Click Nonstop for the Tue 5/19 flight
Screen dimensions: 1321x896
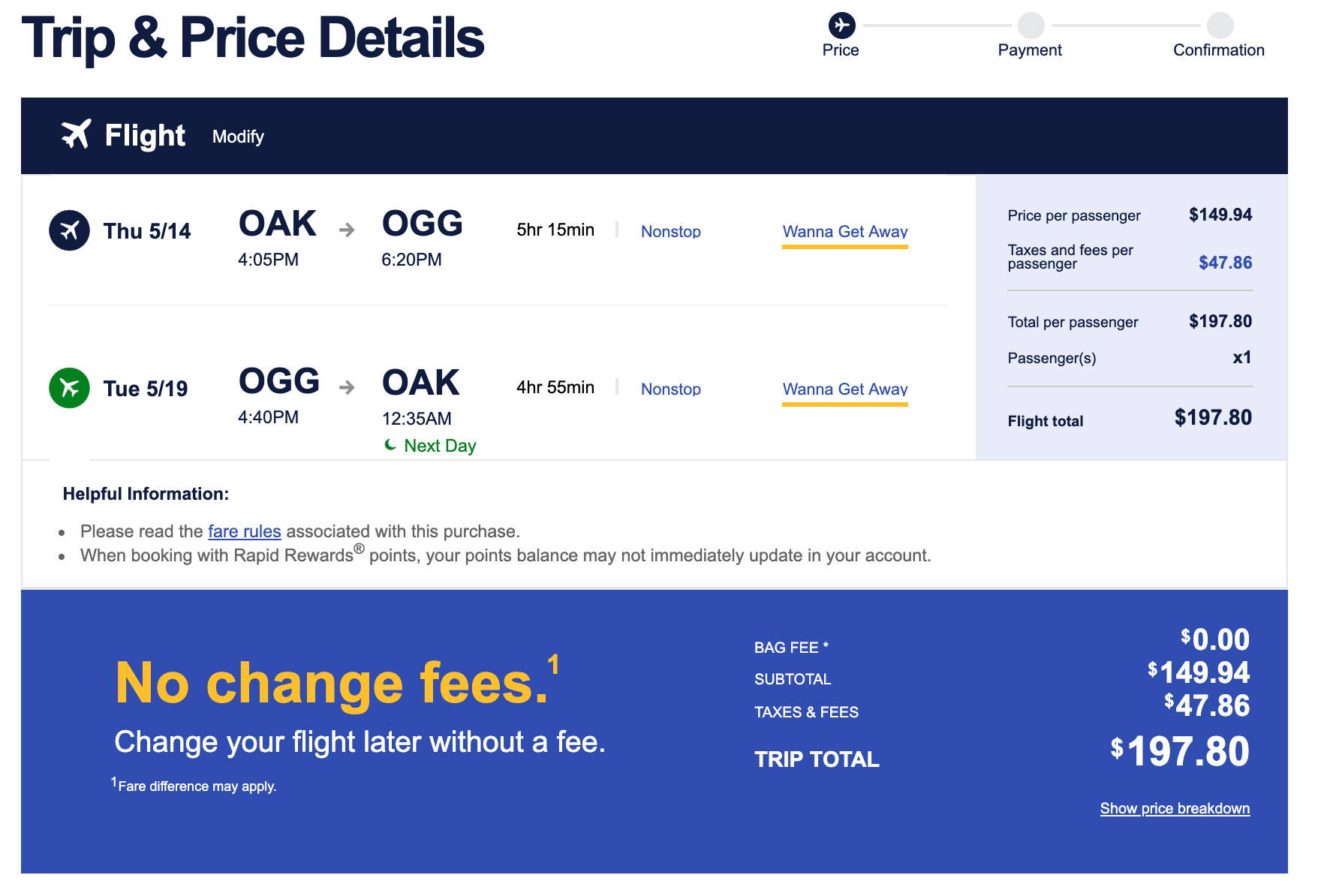(x=670, y=389)
